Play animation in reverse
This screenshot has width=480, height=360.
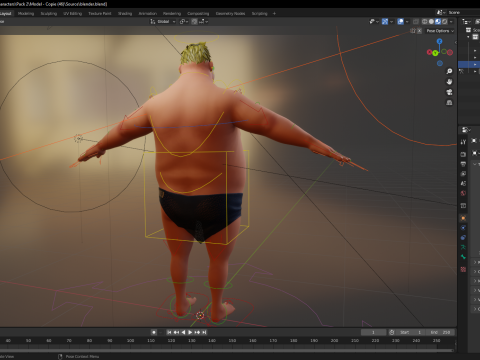tap(183, 332)
